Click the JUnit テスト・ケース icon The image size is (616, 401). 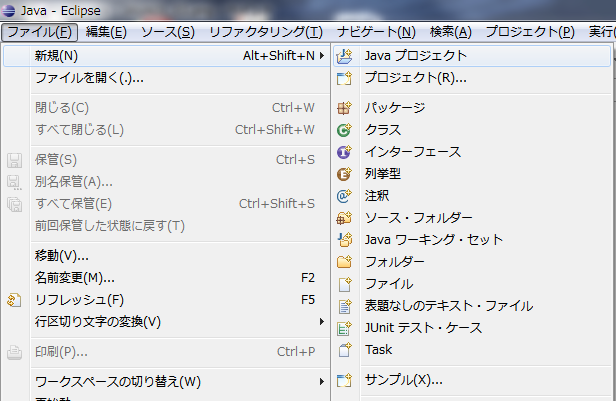coord(345,328)
